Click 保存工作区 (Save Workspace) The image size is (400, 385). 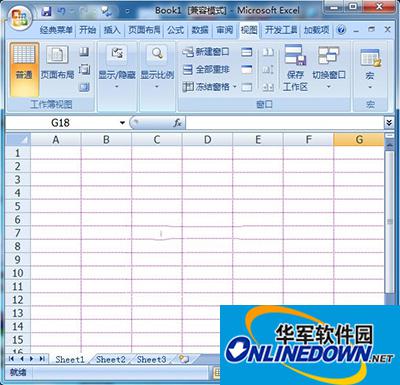[x=295, y=68]
